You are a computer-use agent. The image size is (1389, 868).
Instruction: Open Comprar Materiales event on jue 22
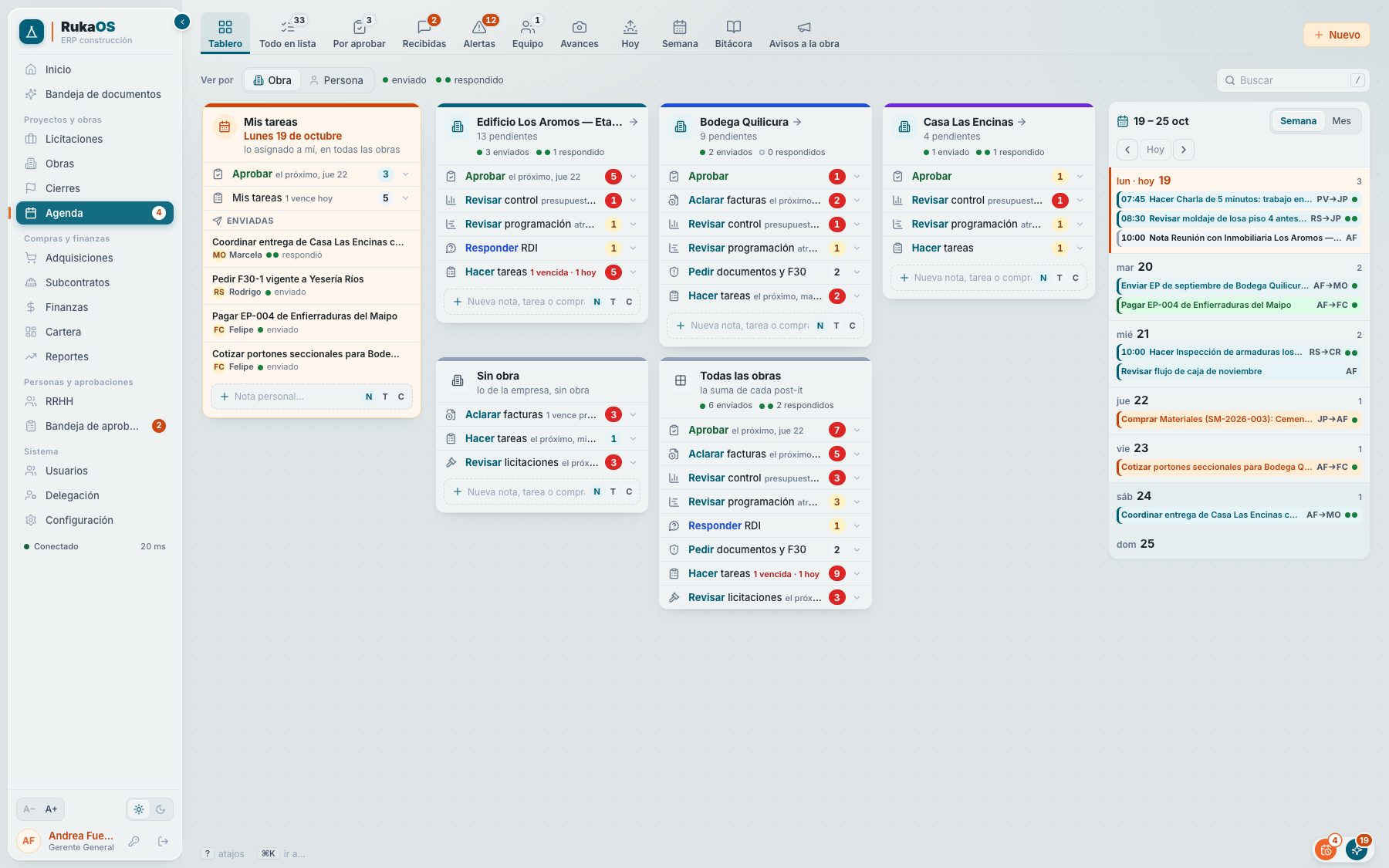[x=1239, y=420]
